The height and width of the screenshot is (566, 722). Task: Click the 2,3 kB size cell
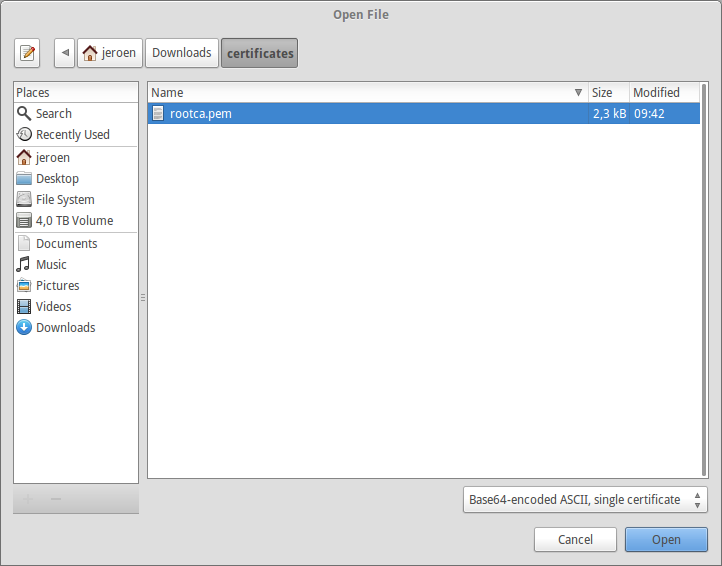pos(609,114)
